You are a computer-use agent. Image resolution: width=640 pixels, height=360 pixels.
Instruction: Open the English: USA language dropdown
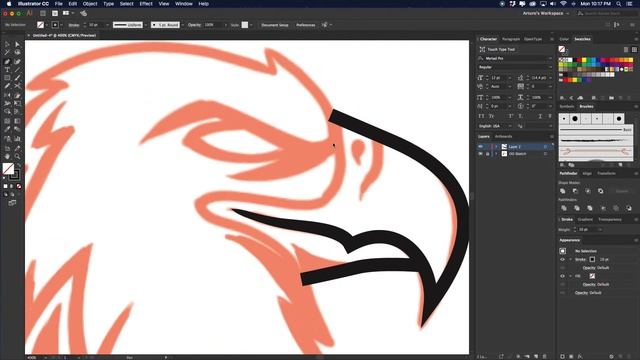(511, 126)
